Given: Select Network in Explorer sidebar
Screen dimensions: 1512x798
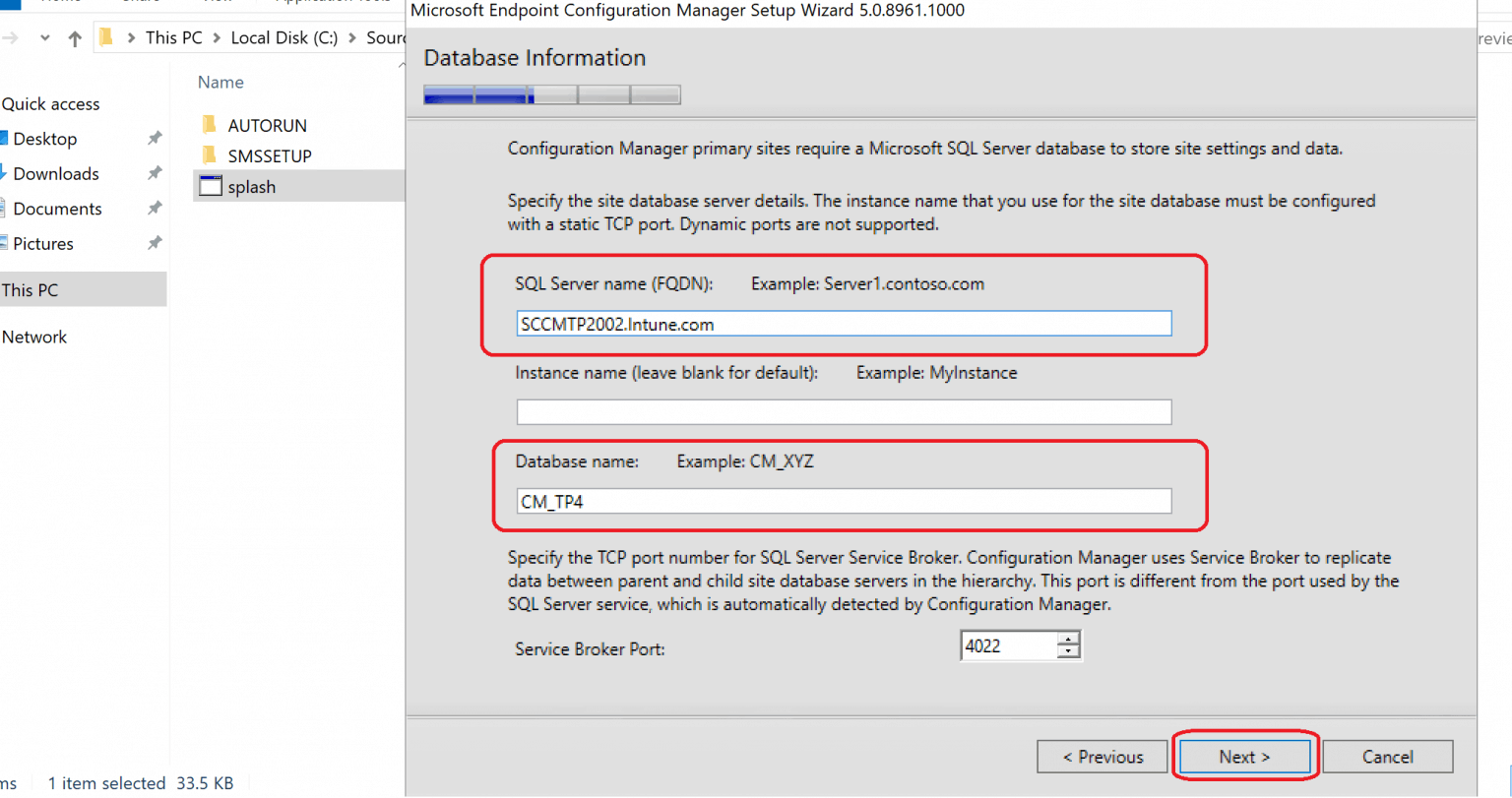Looking at the screenshot, I should point(34,337).
